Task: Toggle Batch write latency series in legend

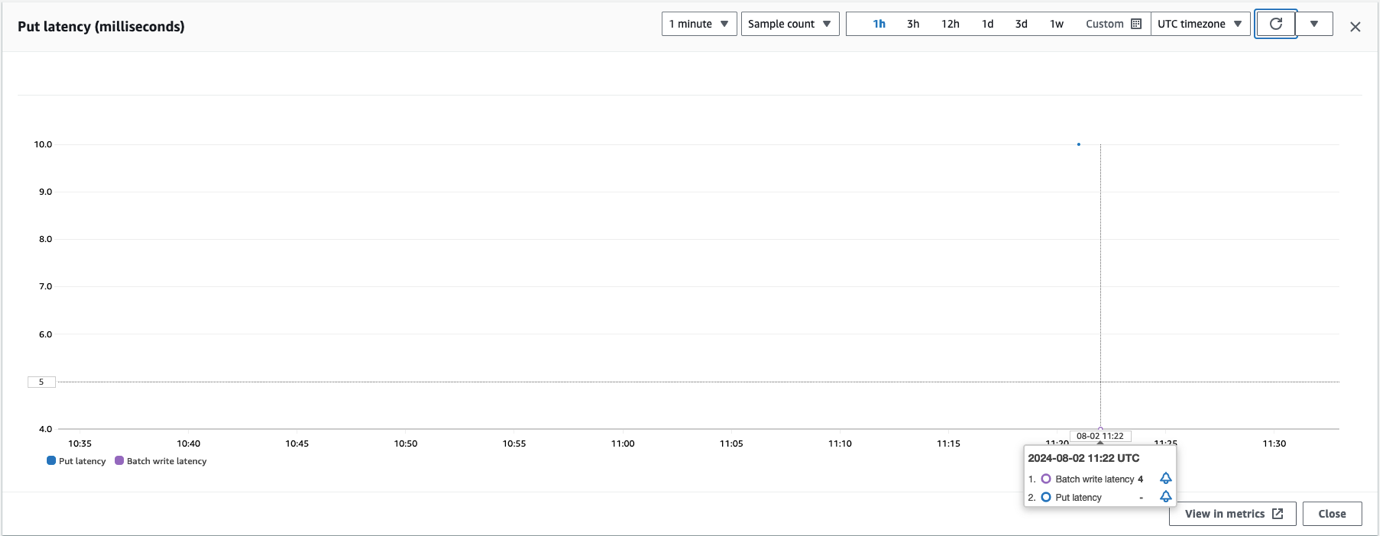Action: pyautogui.click(x=161, y=461)
